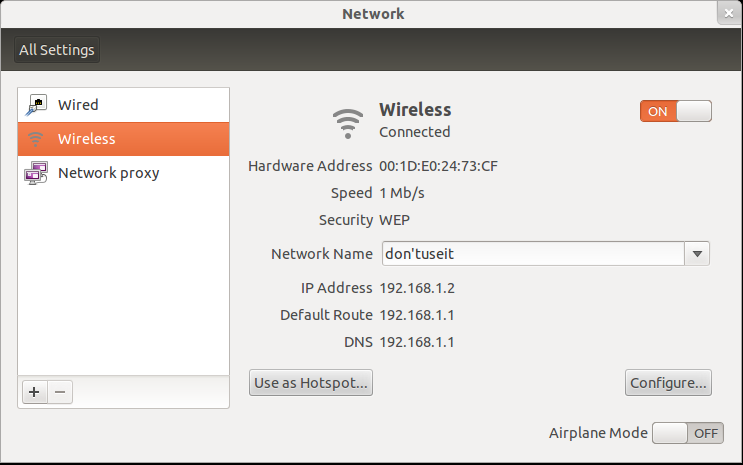This screenshot has width=743, height=465.
Task: Turn off the Wireless ON switch
Action: coord(675,111)
